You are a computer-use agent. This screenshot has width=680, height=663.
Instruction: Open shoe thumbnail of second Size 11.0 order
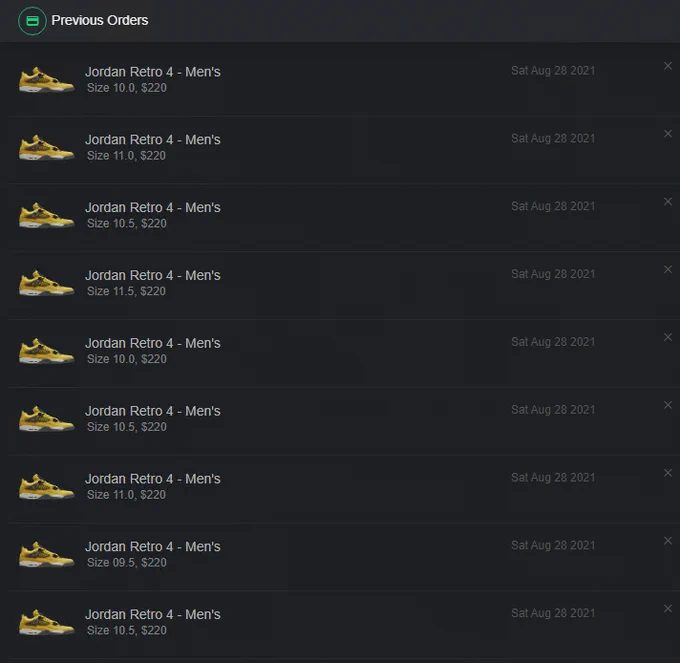[46, 487]
